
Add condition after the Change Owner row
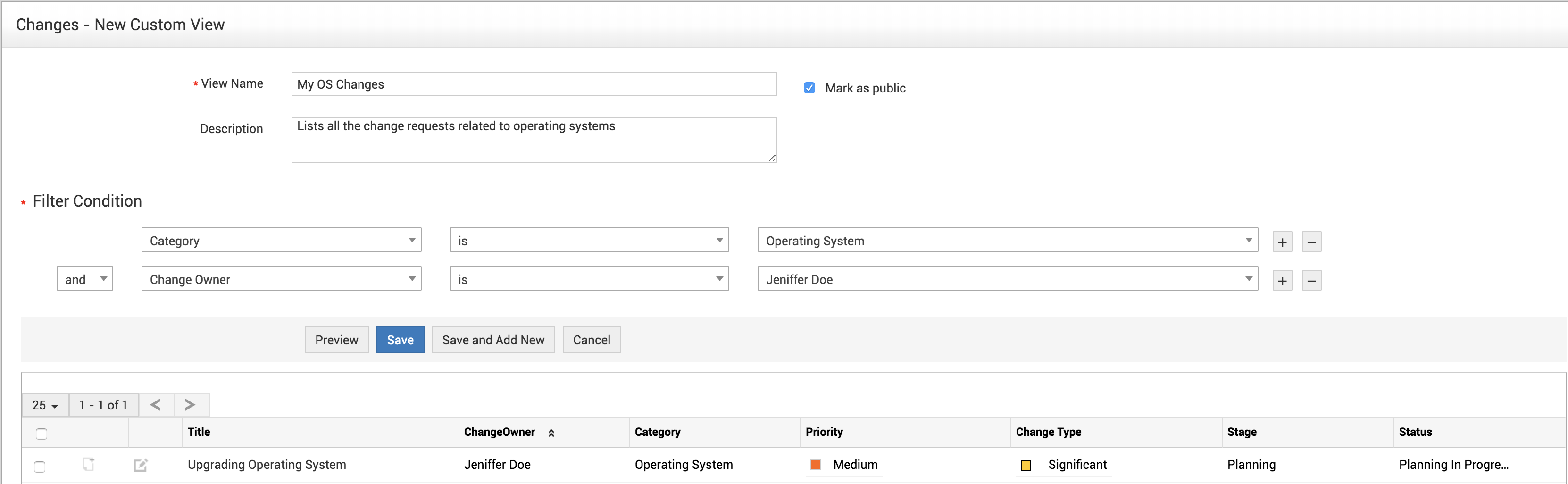coord(1282,280)
